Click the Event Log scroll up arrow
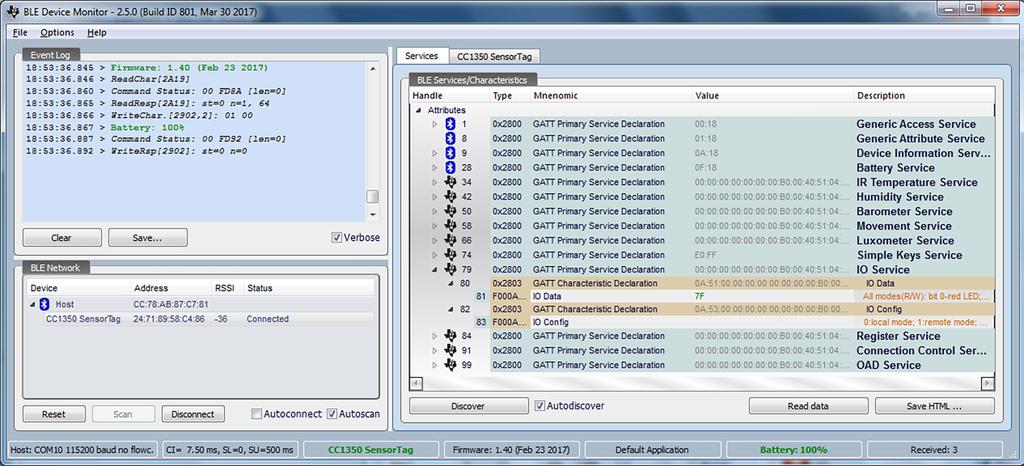This screenshot has width=1024, height=466. pyautogui.click(x=372, y=68)
